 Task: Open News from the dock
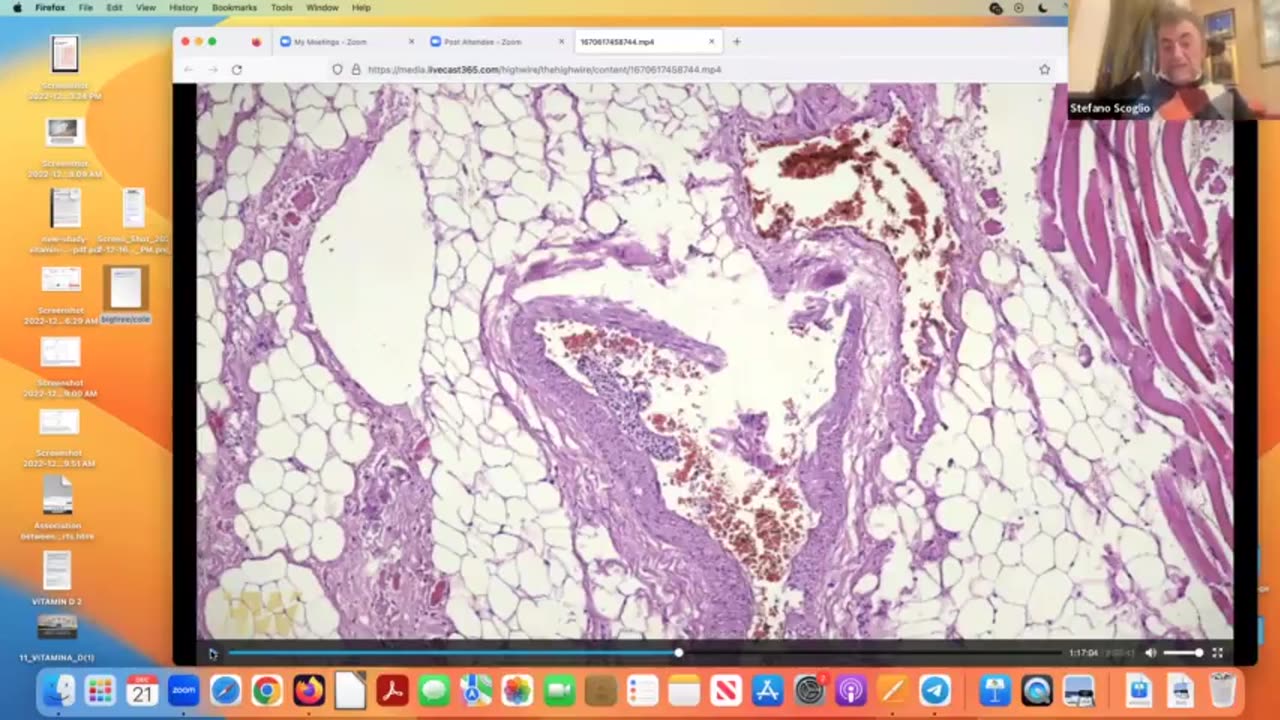click(726, 690)
